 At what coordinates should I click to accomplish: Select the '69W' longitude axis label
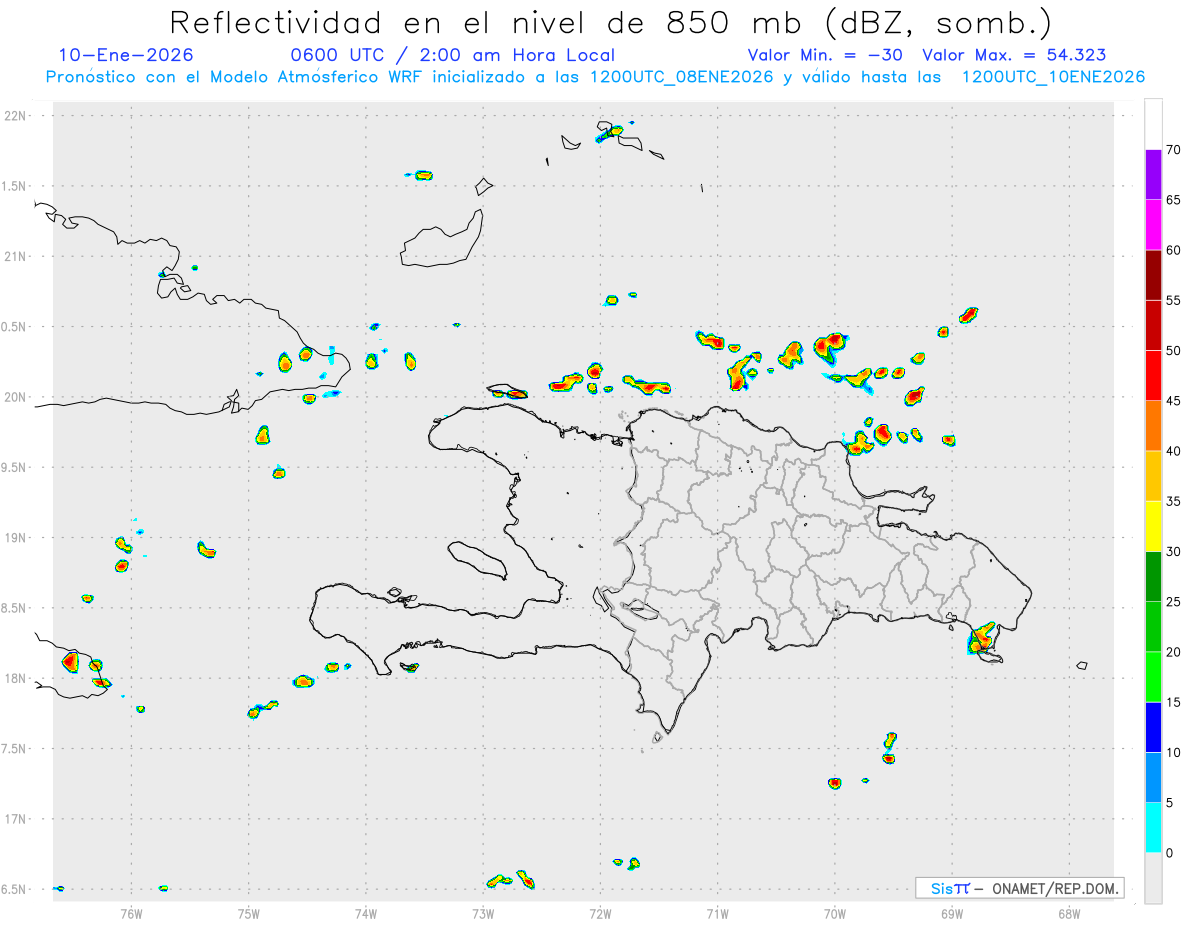click(952, 914)
